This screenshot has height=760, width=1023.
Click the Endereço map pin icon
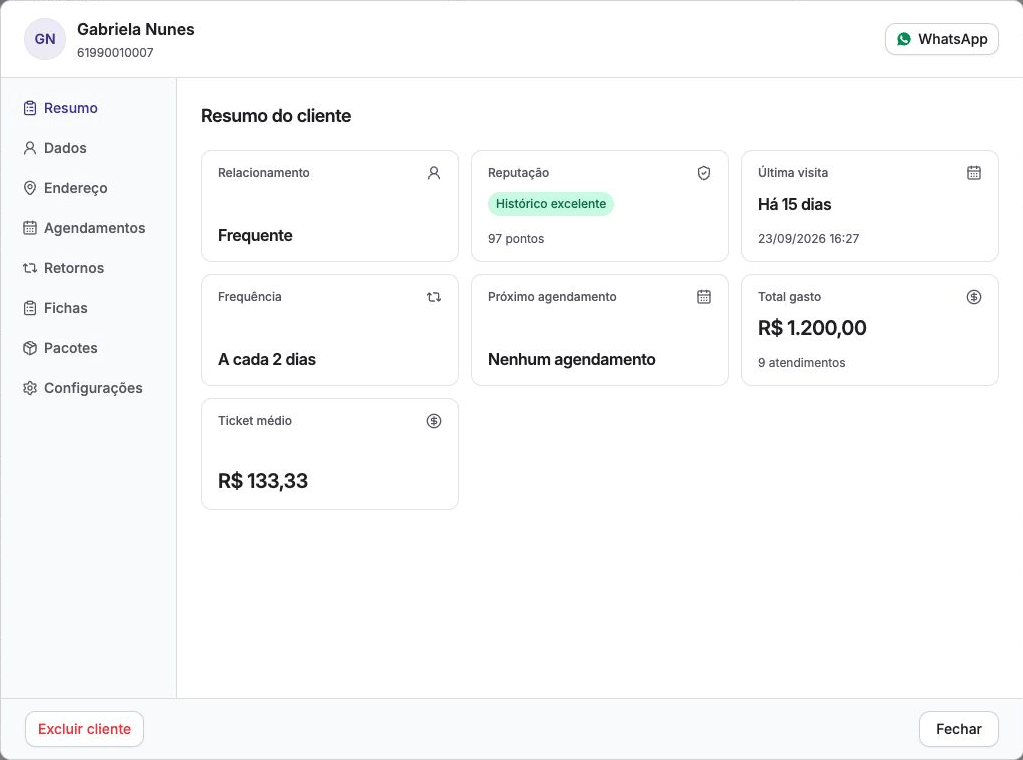tap(30, 188)
